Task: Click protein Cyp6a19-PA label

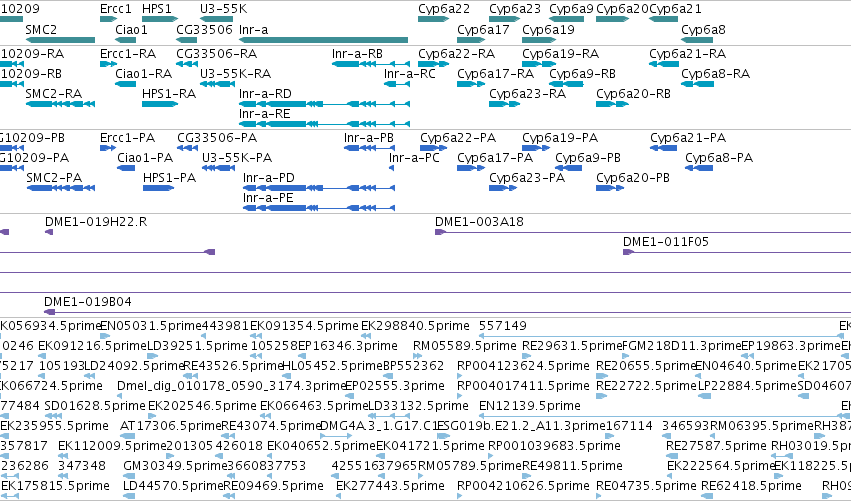Action: click(560, 138)
